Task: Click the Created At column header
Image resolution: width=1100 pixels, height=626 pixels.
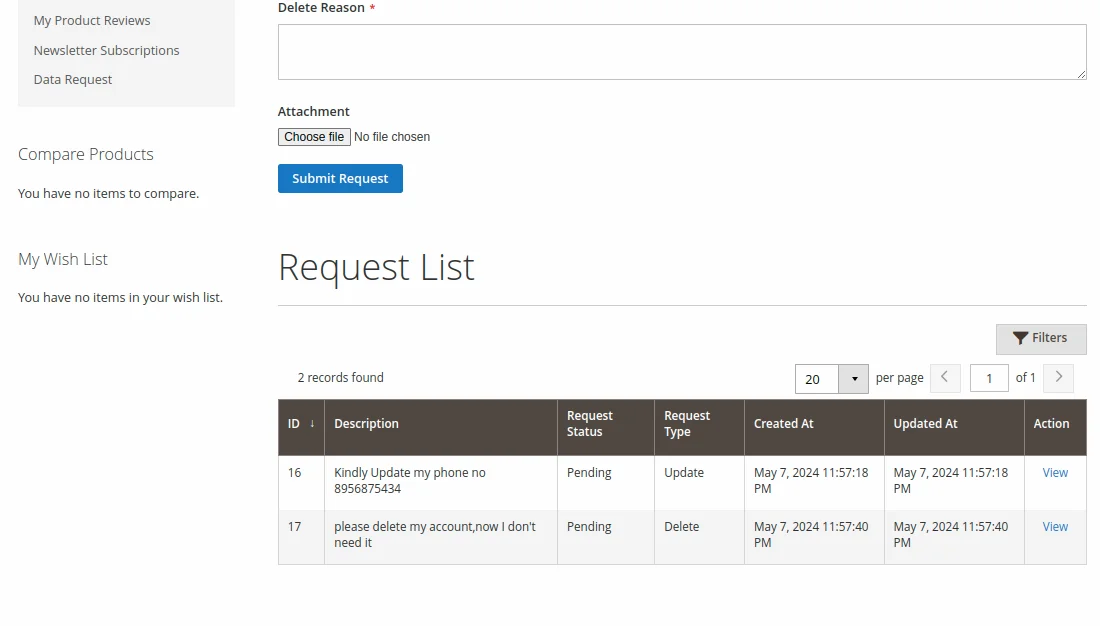Action: pos(784,423)
